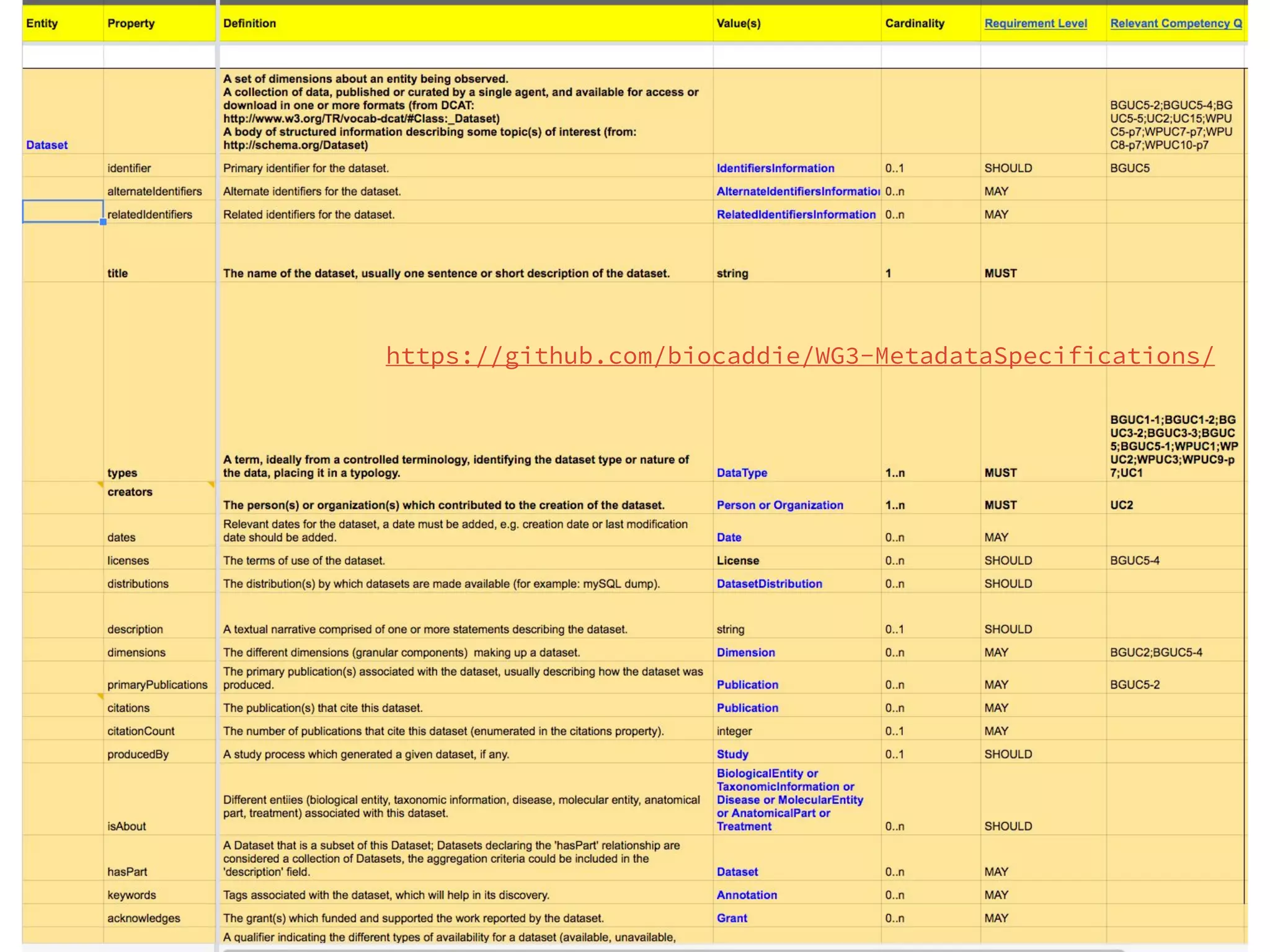
Task: Select the 'alternateIdentifiers' property cell
Action: pos(159,189)
